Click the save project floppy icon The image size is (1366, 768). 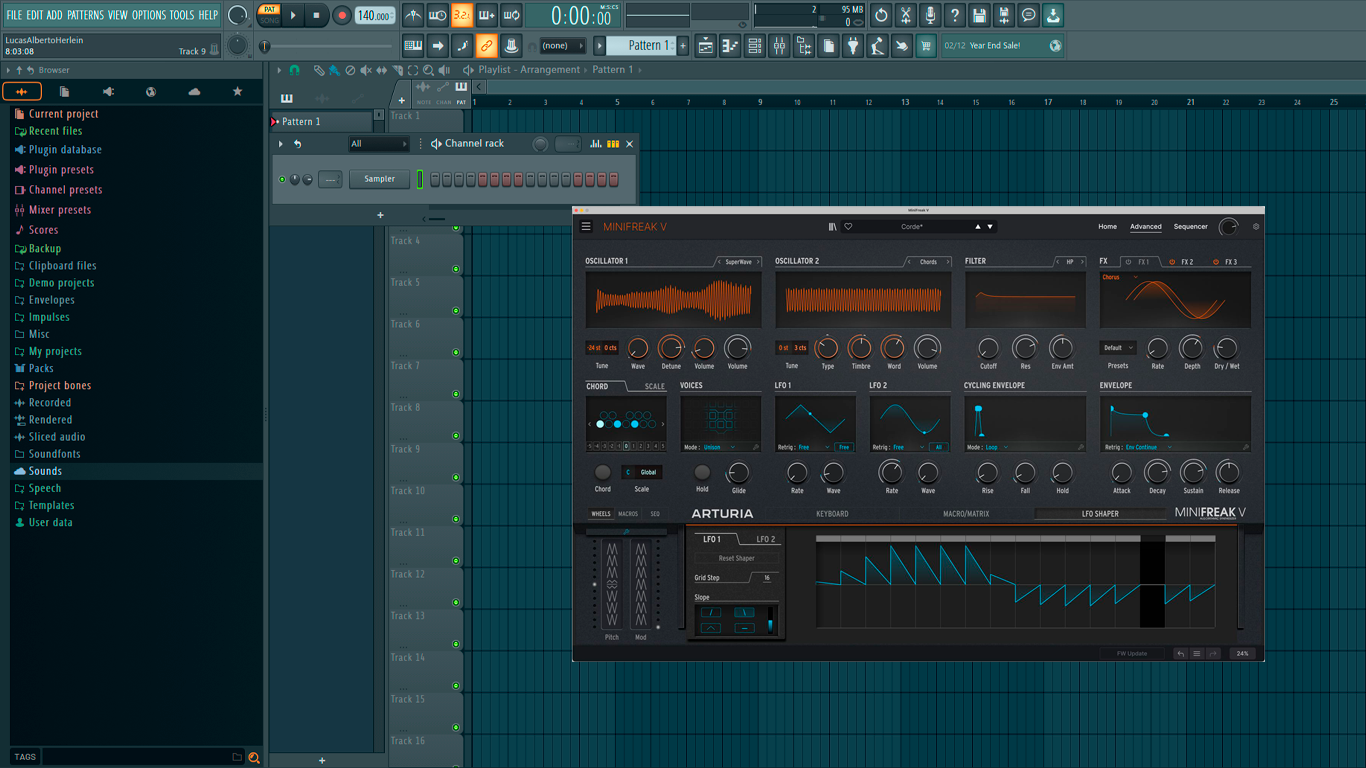pyautogui.click(x=979, y=15)
